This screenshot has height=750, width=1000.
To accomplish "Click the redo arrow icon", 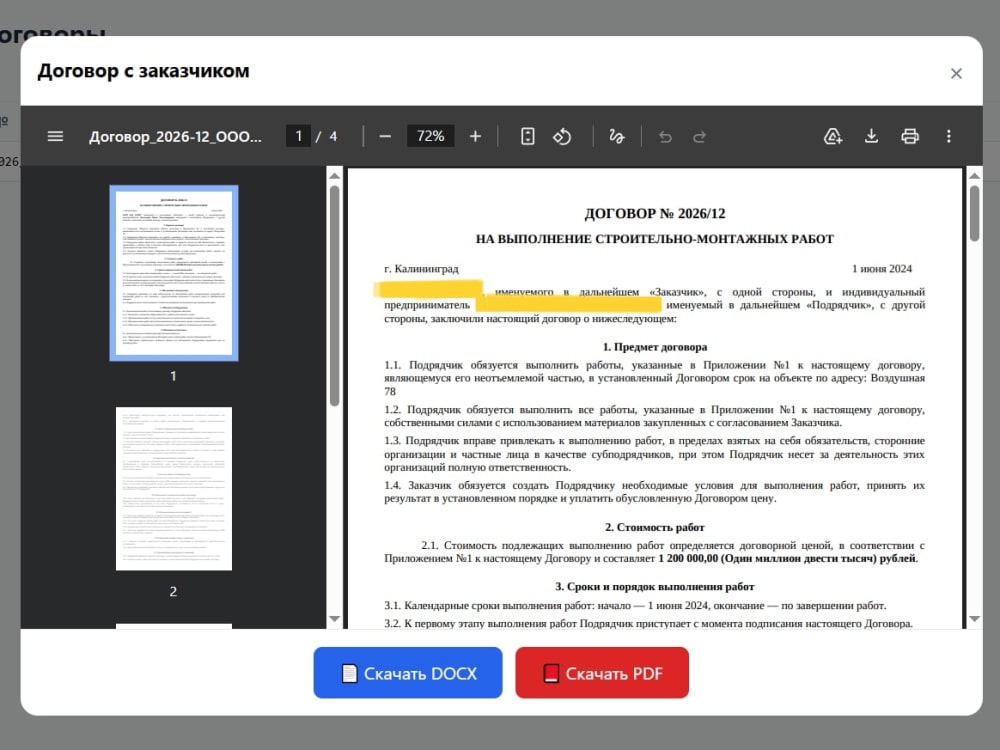I will [x=700, y=136].
